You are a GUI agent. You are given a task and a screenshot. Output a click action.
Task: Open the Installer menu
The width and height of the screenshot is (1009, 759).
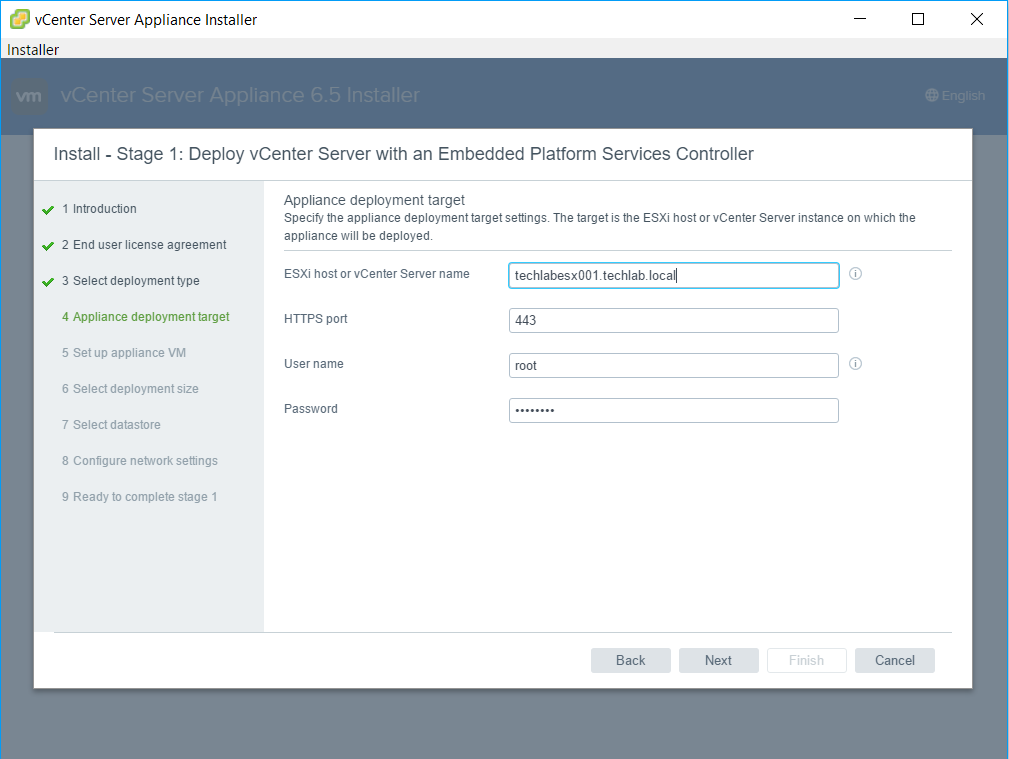[33, 50]
